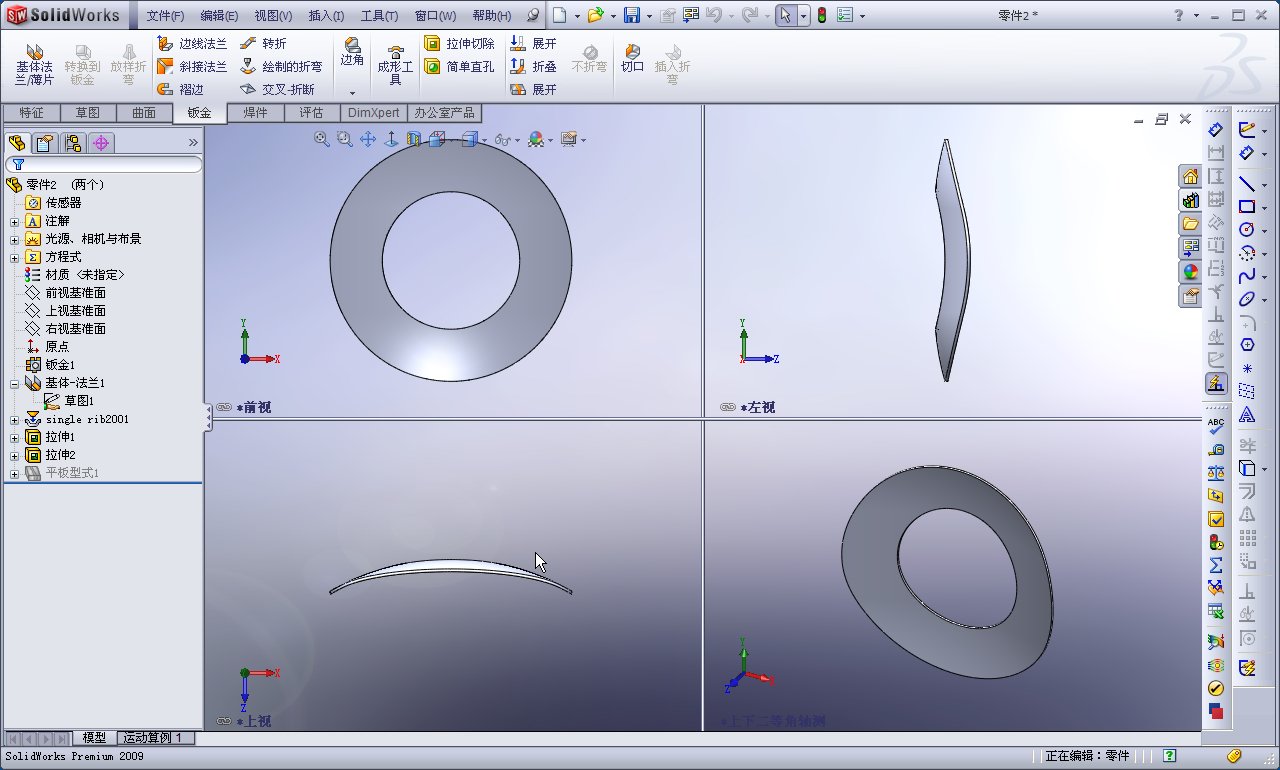
Task: Open the 文件(F) menu
Action: (x=165, y=16)
